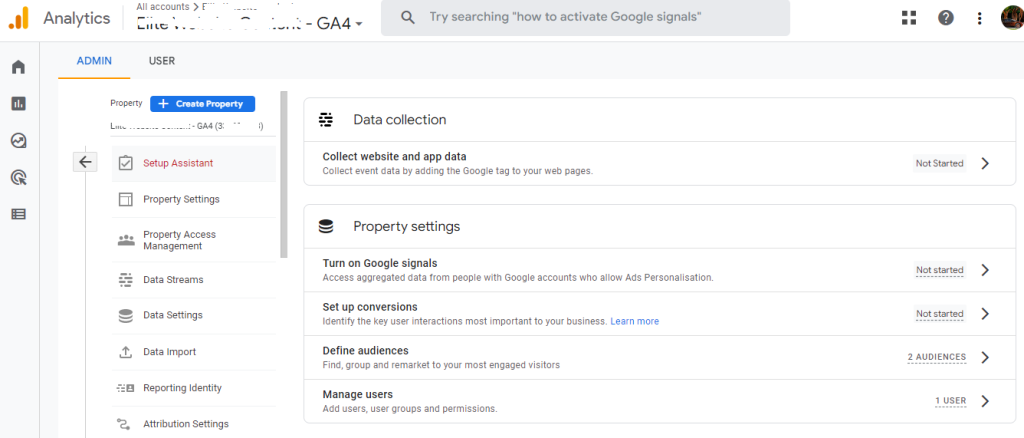The image size is (1024, 438).
Task: Open the Google apps grid icon
Action: [908, 18]
